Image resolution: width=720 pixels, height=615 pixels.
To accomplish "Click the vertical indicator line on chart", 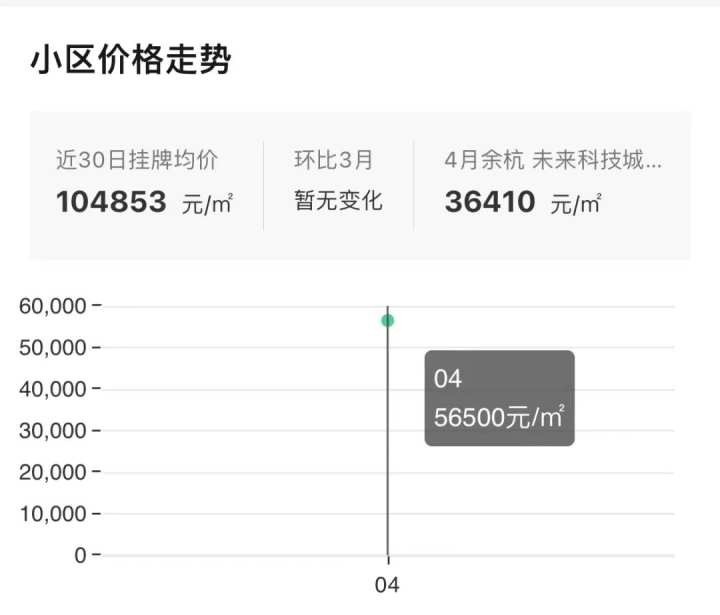I will click(x=388, y=431).
